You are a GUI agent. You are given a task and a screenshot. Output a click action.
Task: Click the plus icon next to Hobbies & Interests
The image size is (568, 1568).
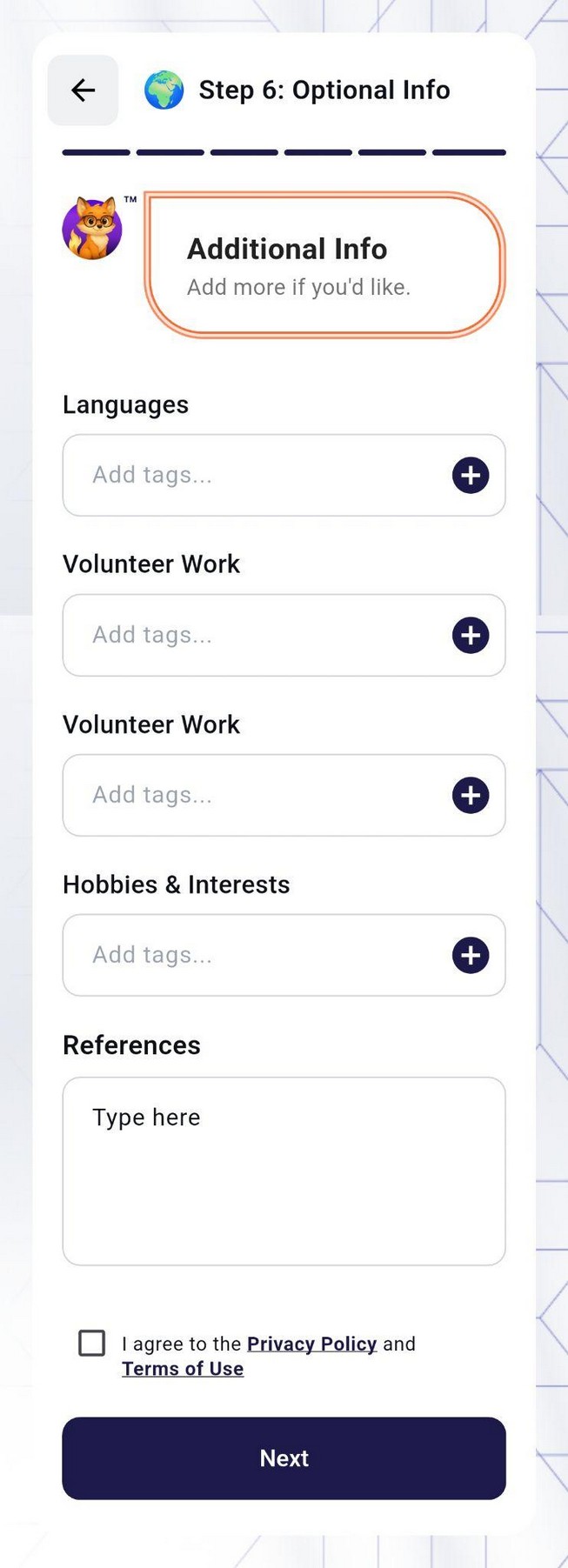click(470, 955)
